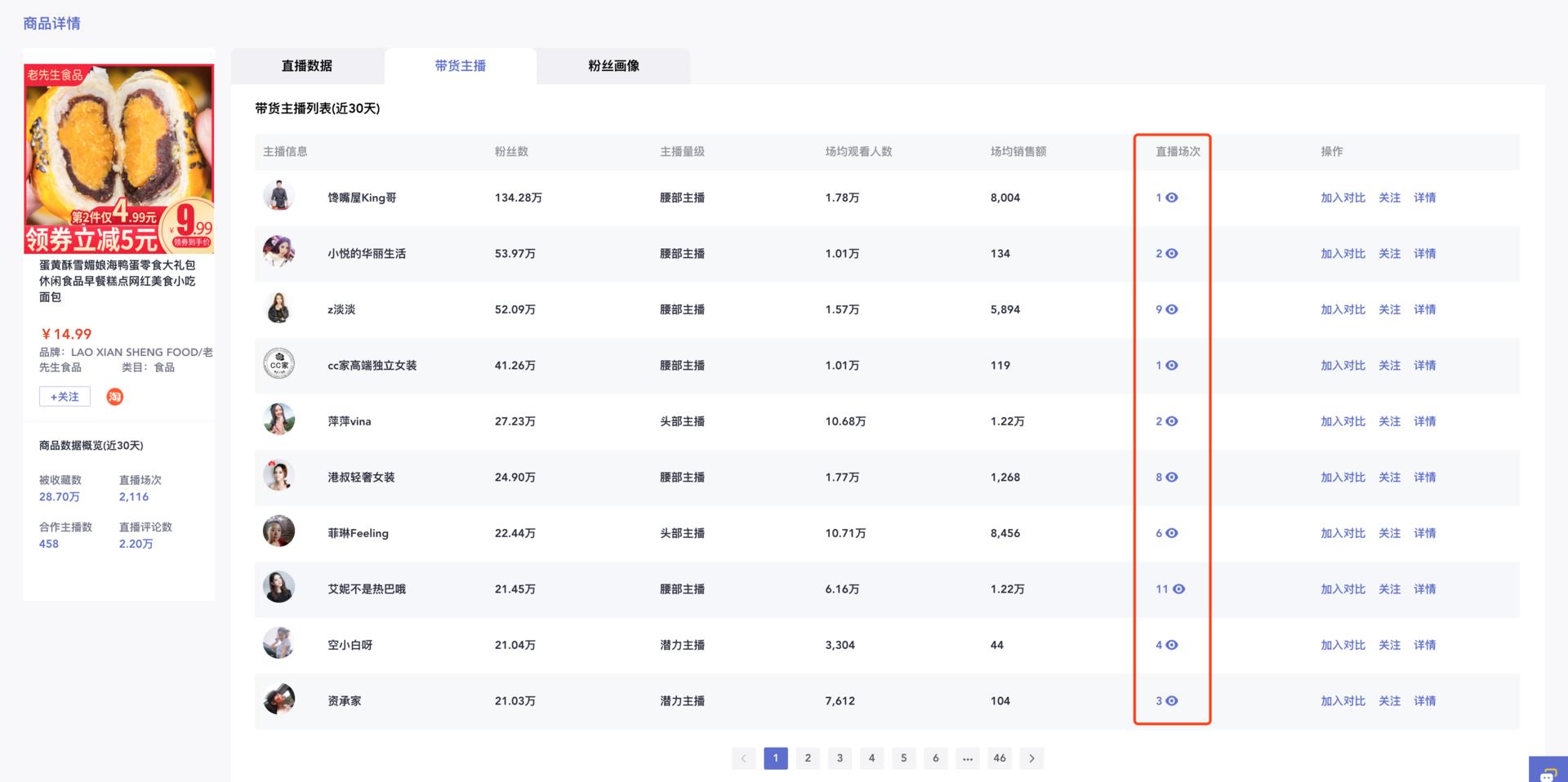Select the 带货主播 tab
The width and height of the screenshot is (1568, 782).
(461, 66)
